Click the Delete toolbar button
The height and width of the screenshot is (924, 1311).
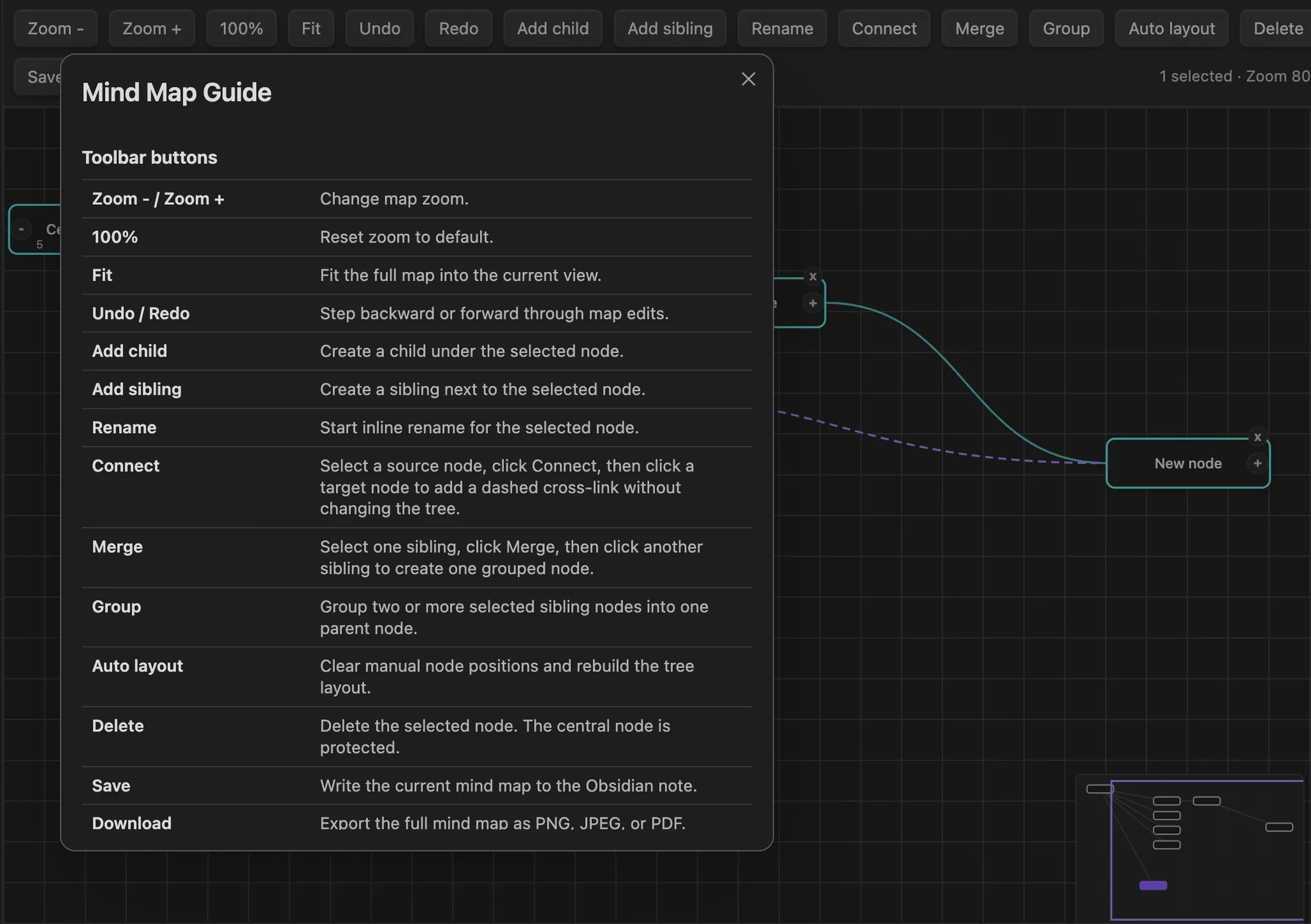1275,29
